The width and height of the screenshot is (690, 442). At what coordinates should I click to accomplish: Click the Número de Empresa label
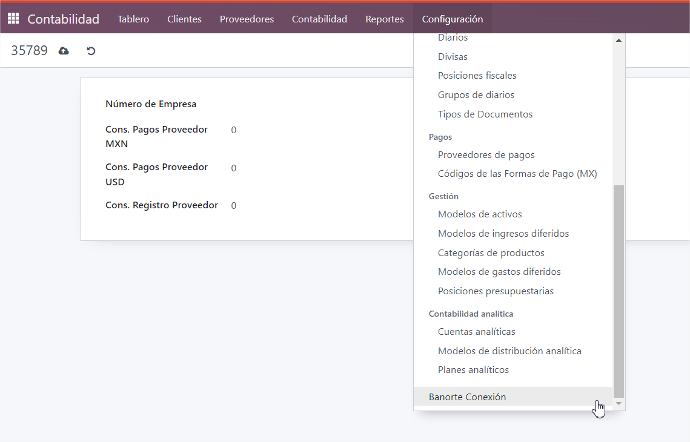(151, 104)
